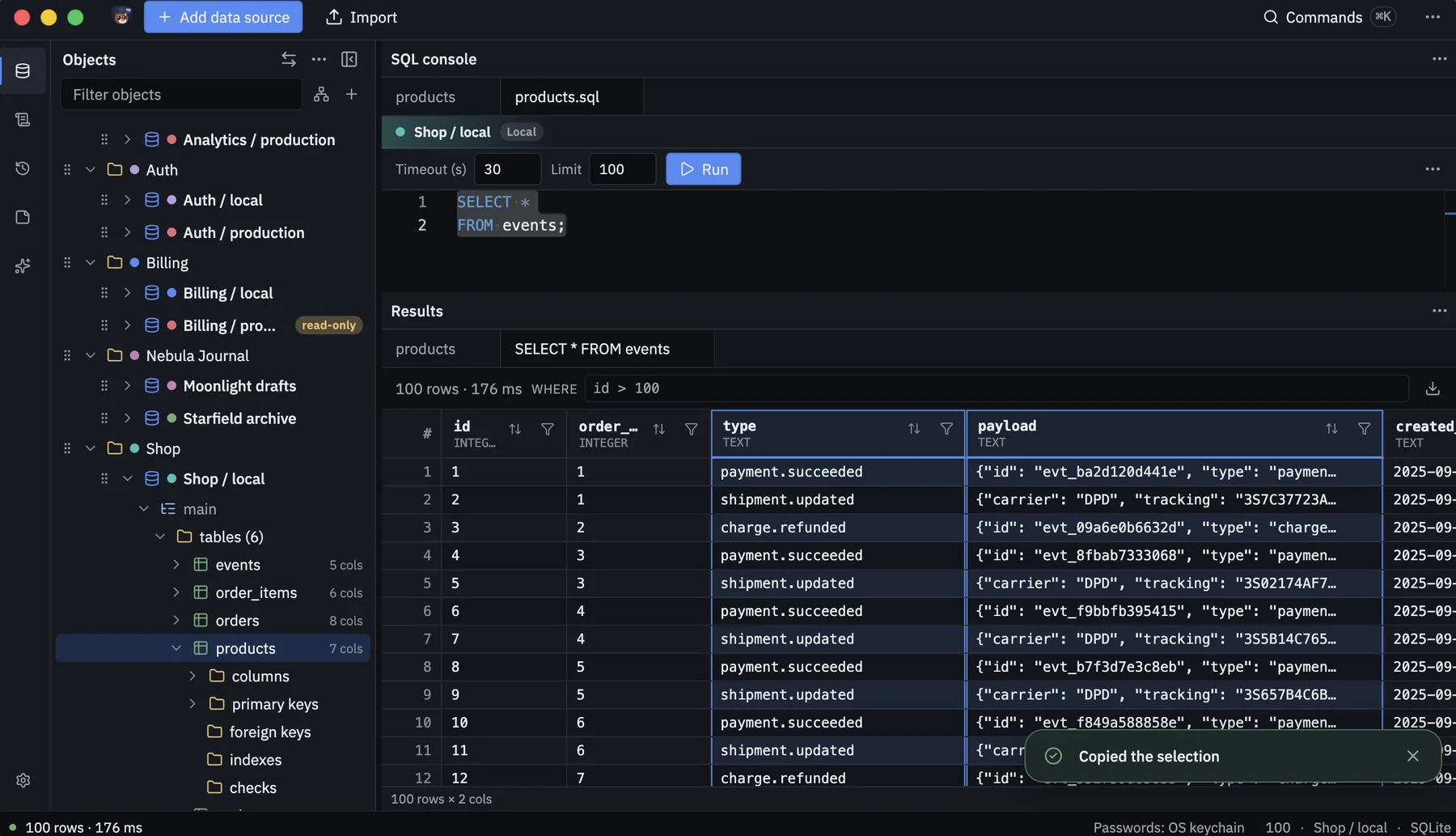Click Add data source button
The image size is (1456, 836).
pyautogui.click(x=223, y=17)
